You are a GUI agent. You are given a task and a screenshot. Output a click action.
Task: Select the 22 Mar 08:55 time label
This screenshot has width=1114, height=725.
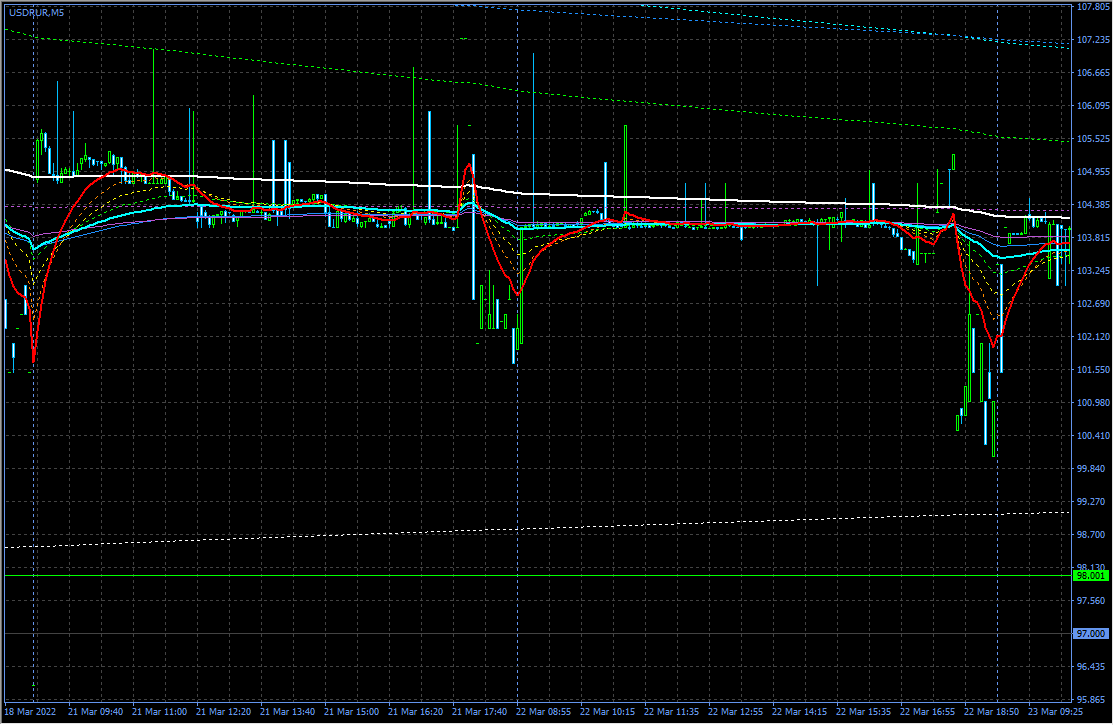click(544, 712)
